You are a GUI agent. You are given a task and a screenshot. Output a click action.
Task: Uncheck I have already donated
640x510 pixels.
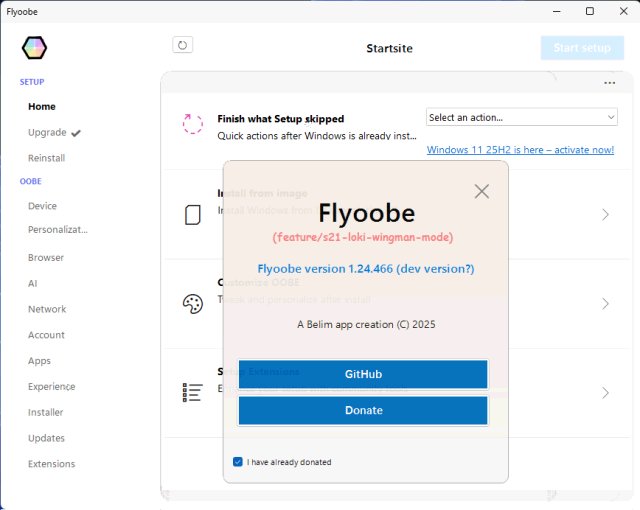pyautogui.click(x=238, y=462)
